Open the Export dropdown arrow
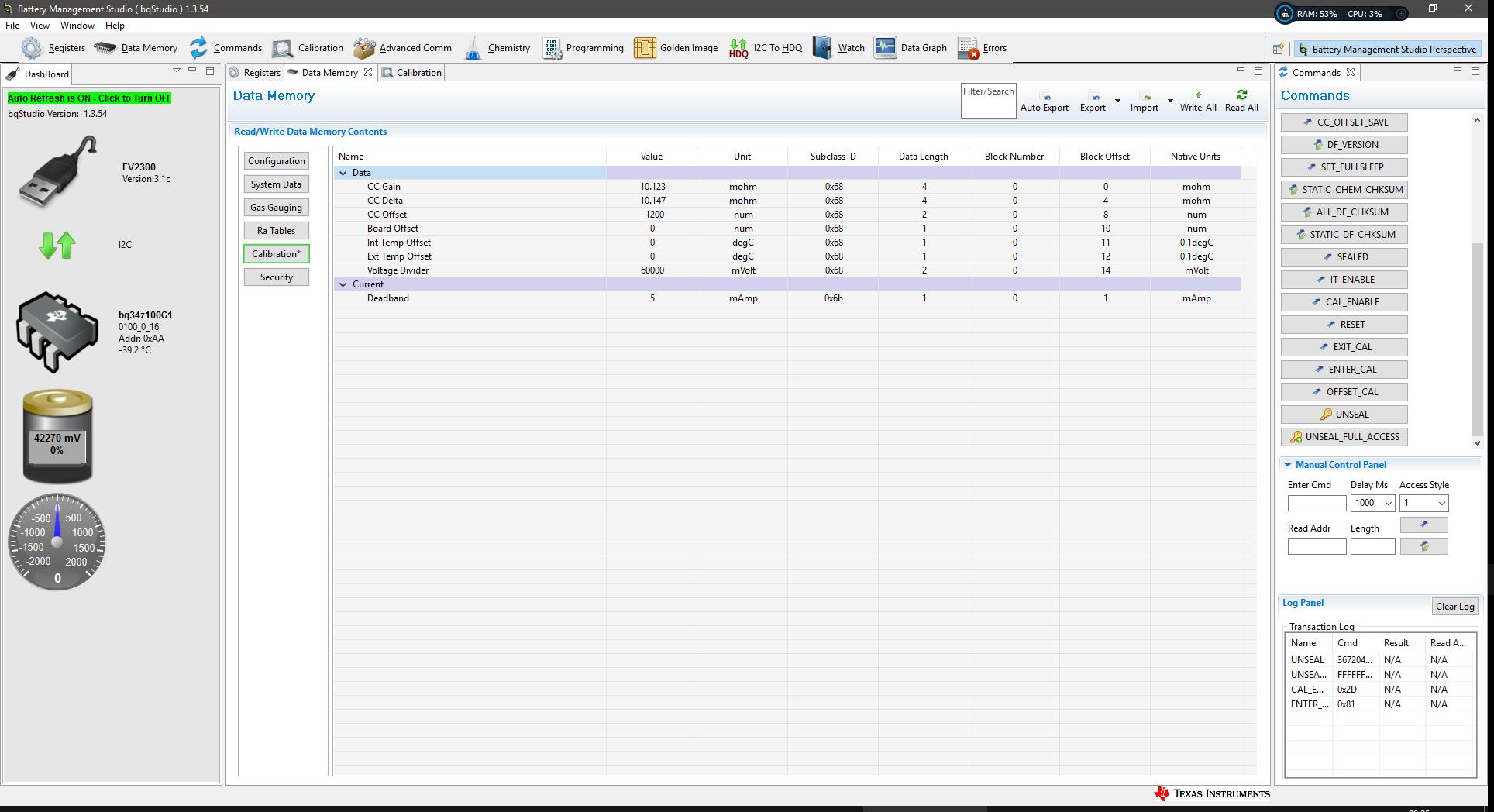The image size is (1494, 812). coord(1117,101)
